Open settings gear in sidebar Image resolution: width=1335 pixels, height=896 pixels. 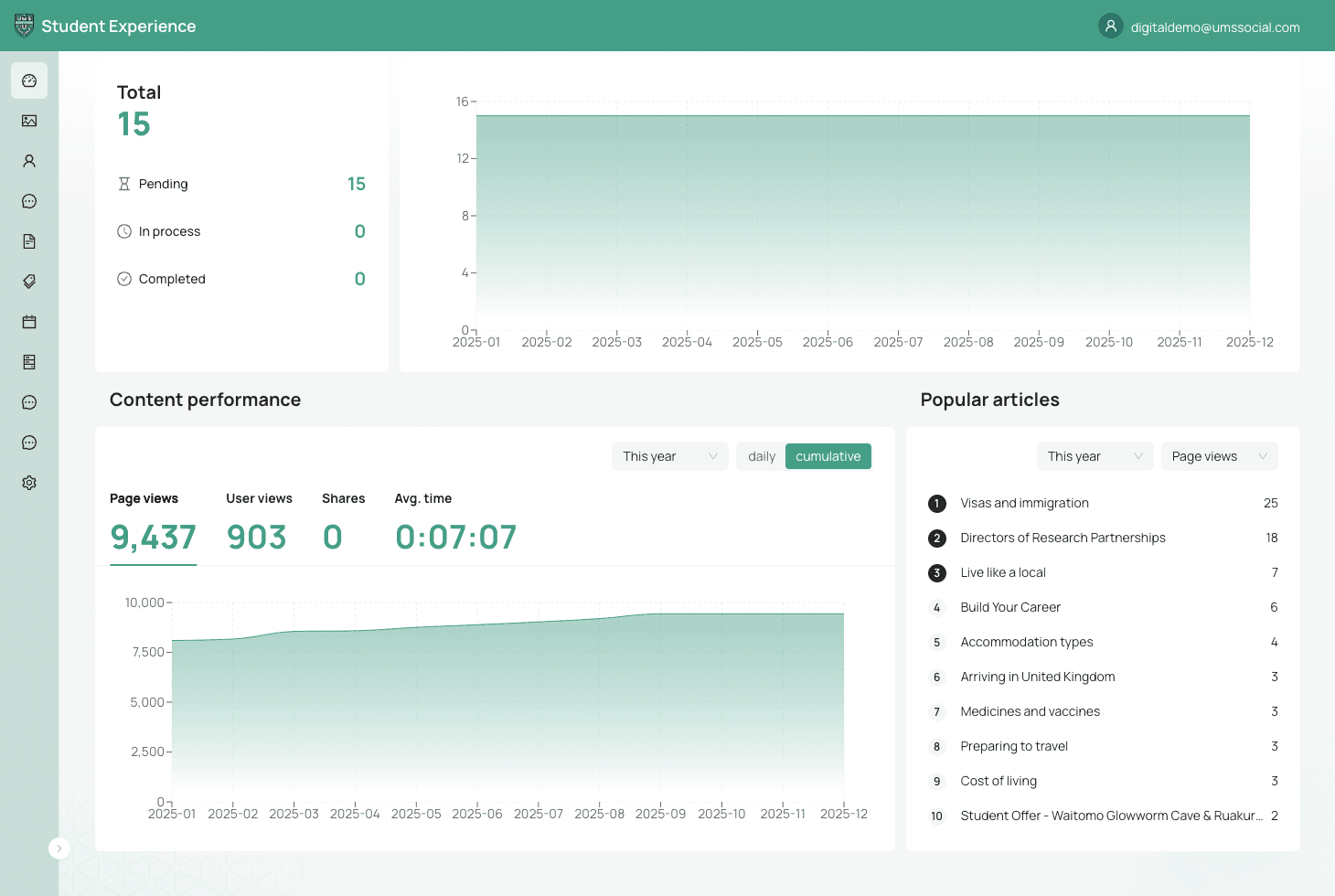point(29,483)
